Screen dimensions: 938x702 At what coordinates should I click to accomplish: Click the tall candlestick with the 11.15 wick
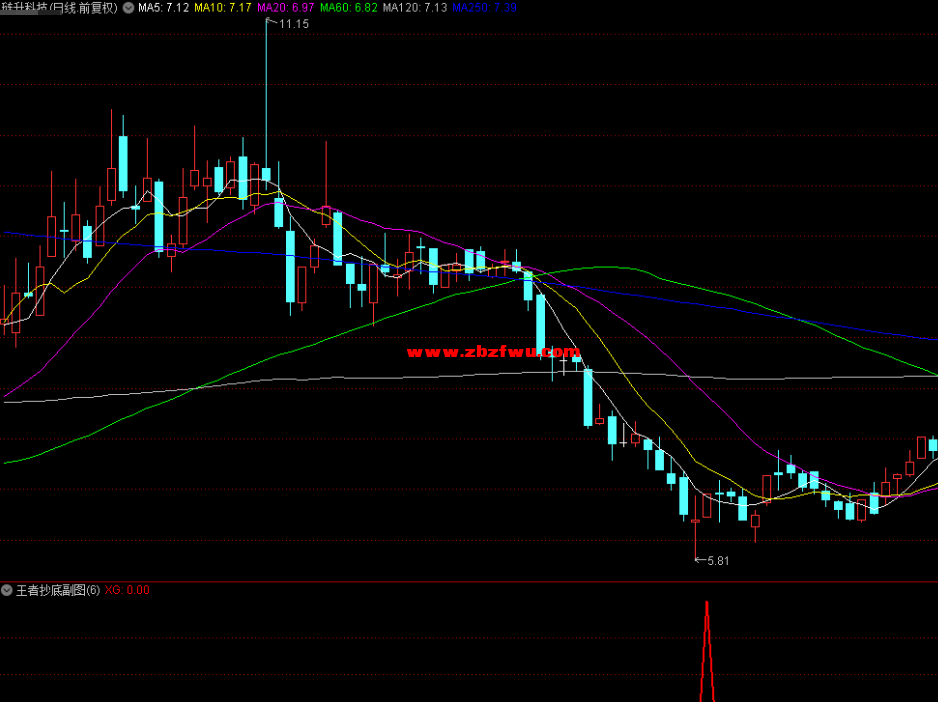[x=266, y=175]
